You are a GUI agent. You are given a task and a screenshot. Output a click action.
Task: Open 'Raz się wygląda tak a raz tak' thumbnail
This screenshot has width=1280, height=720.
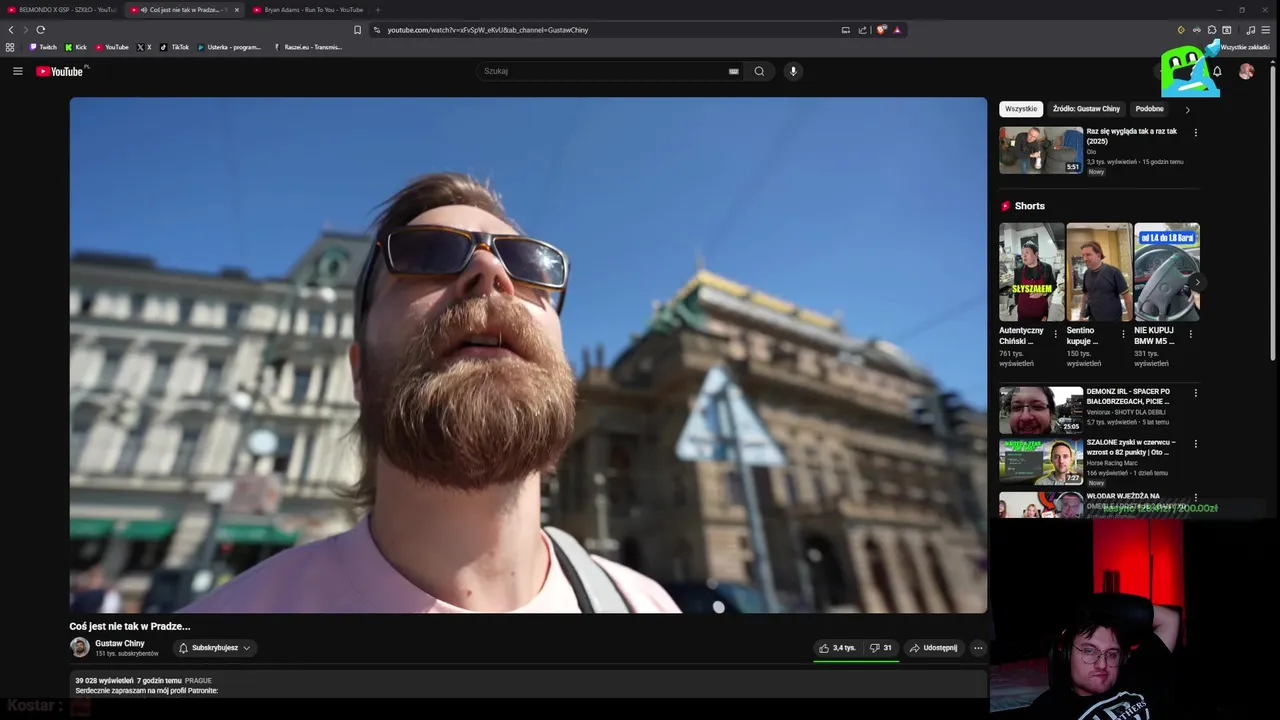pos(1041,150)
